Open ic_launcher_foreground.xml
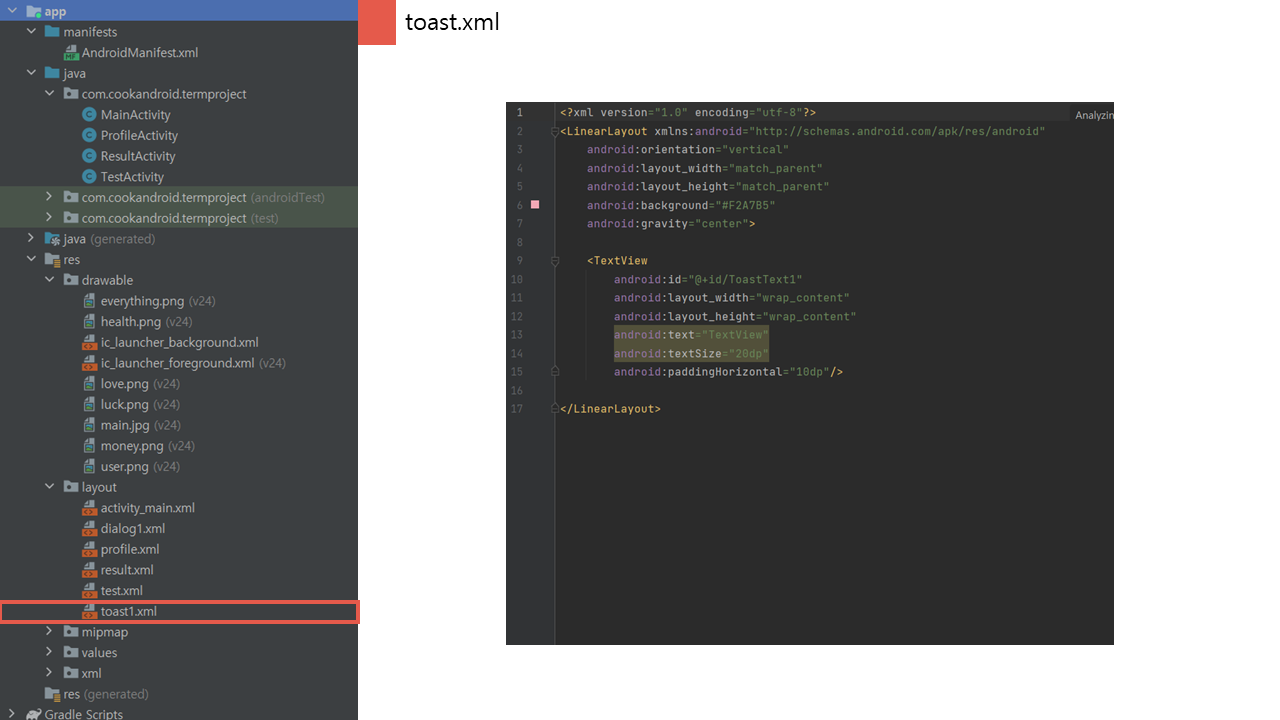 pyautogui.click(x=177, y=363)
